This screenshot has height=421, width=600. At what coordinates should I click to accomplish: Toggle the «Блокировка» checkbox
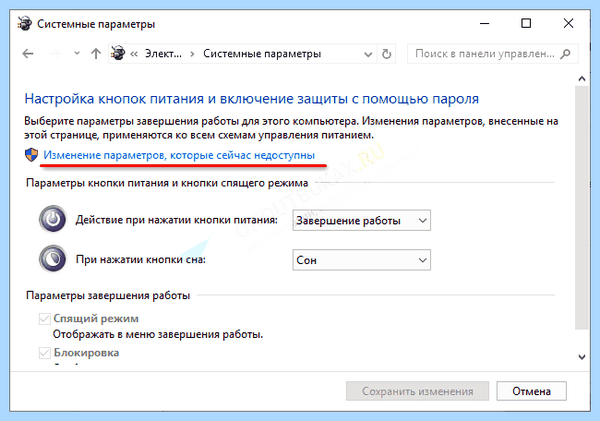(x=45, y=352)
